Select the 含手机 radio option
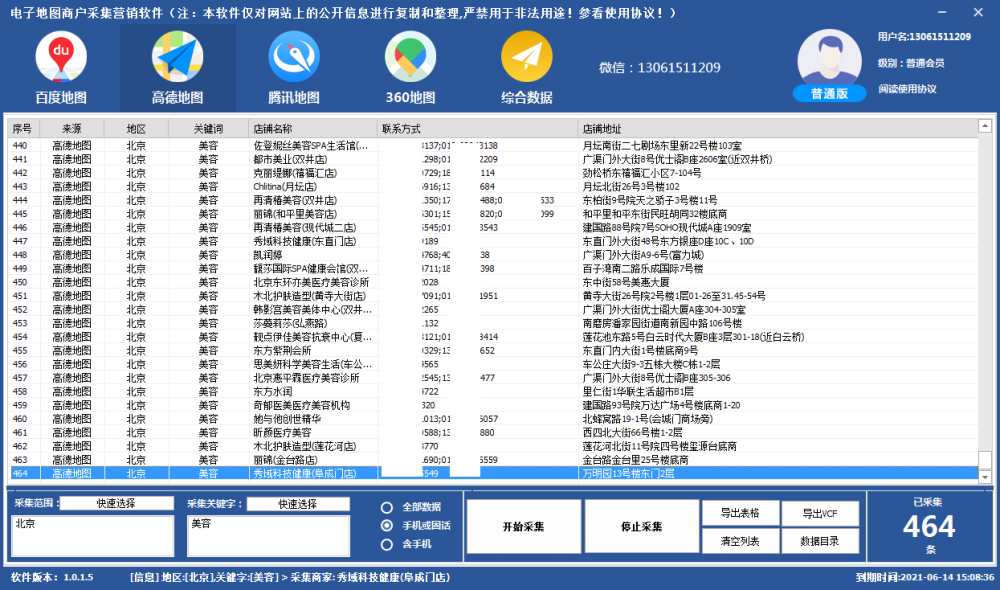The height and width of the screenshot is (590, 1000). pyautogui.click(x=386, y=544)
